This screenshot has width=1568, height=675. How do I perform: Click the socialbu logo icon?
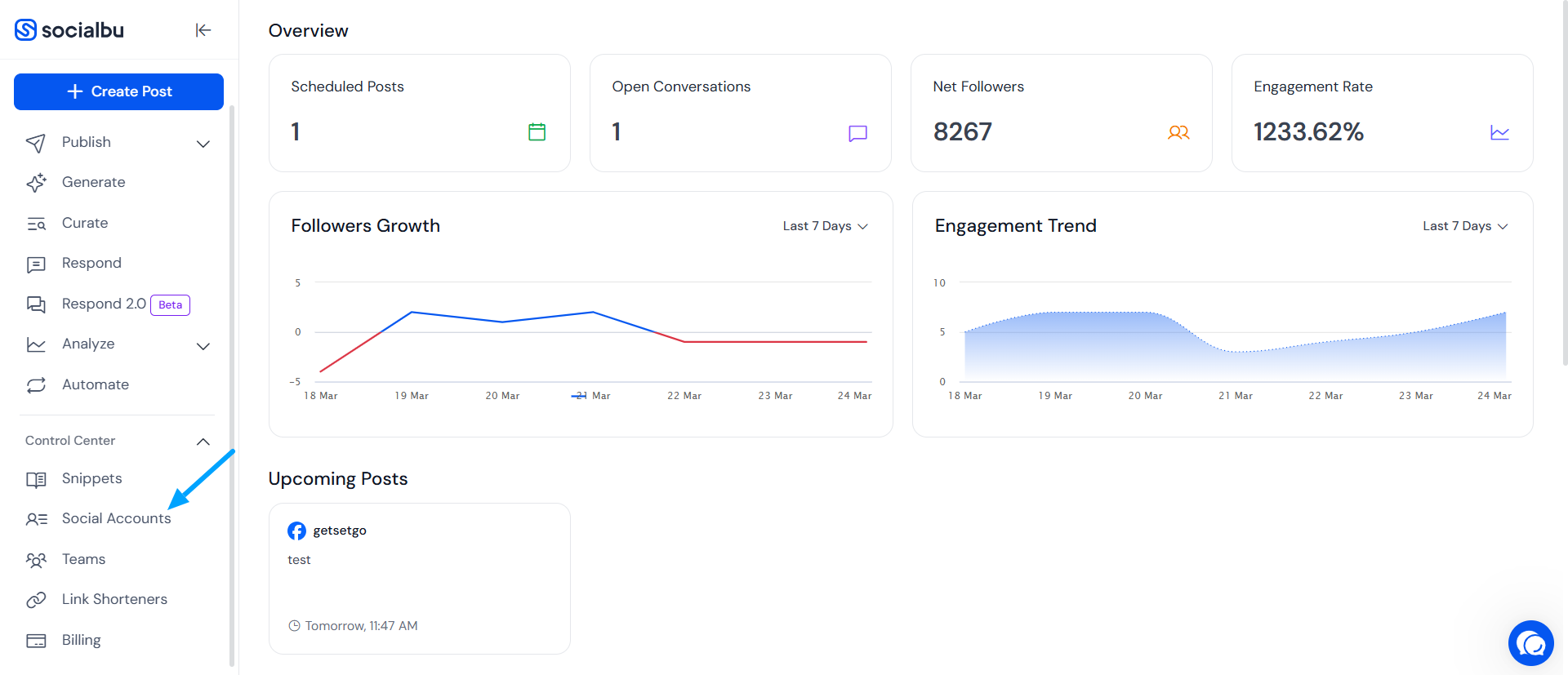pyautogui.click(x=25, y=30)
